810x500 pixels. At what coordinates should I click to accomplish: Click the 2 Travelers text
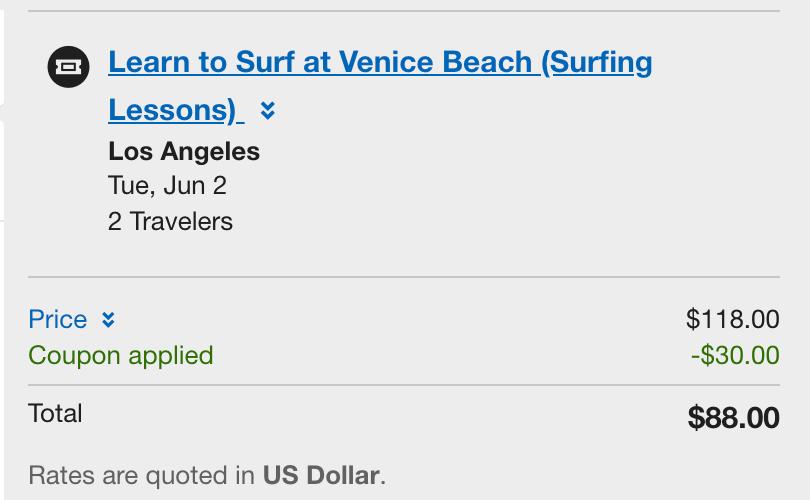click(x=170, y=221)
